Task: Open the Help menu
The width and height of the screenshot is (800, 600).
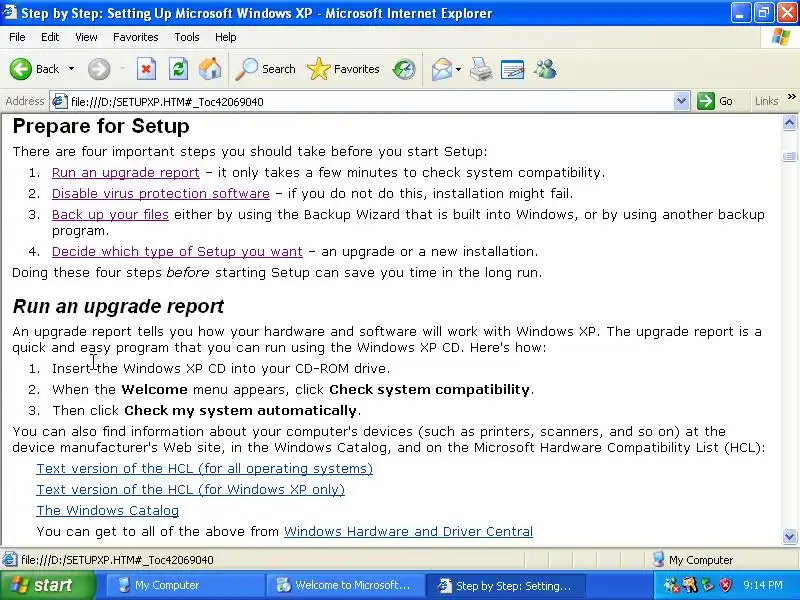Action: pyautogui.click(x=226, y=37)
